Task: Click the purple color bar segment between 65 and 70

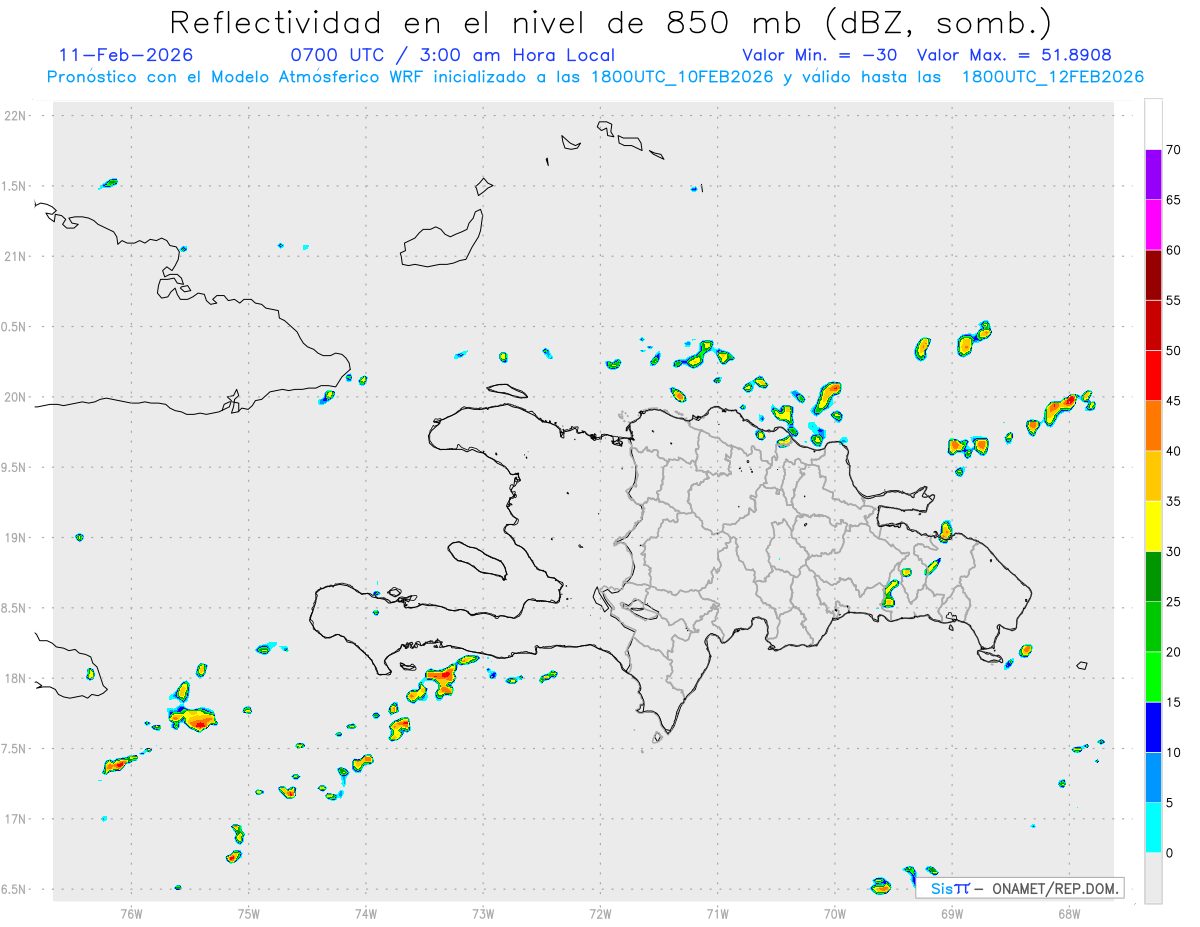Action: (1153, 175)
